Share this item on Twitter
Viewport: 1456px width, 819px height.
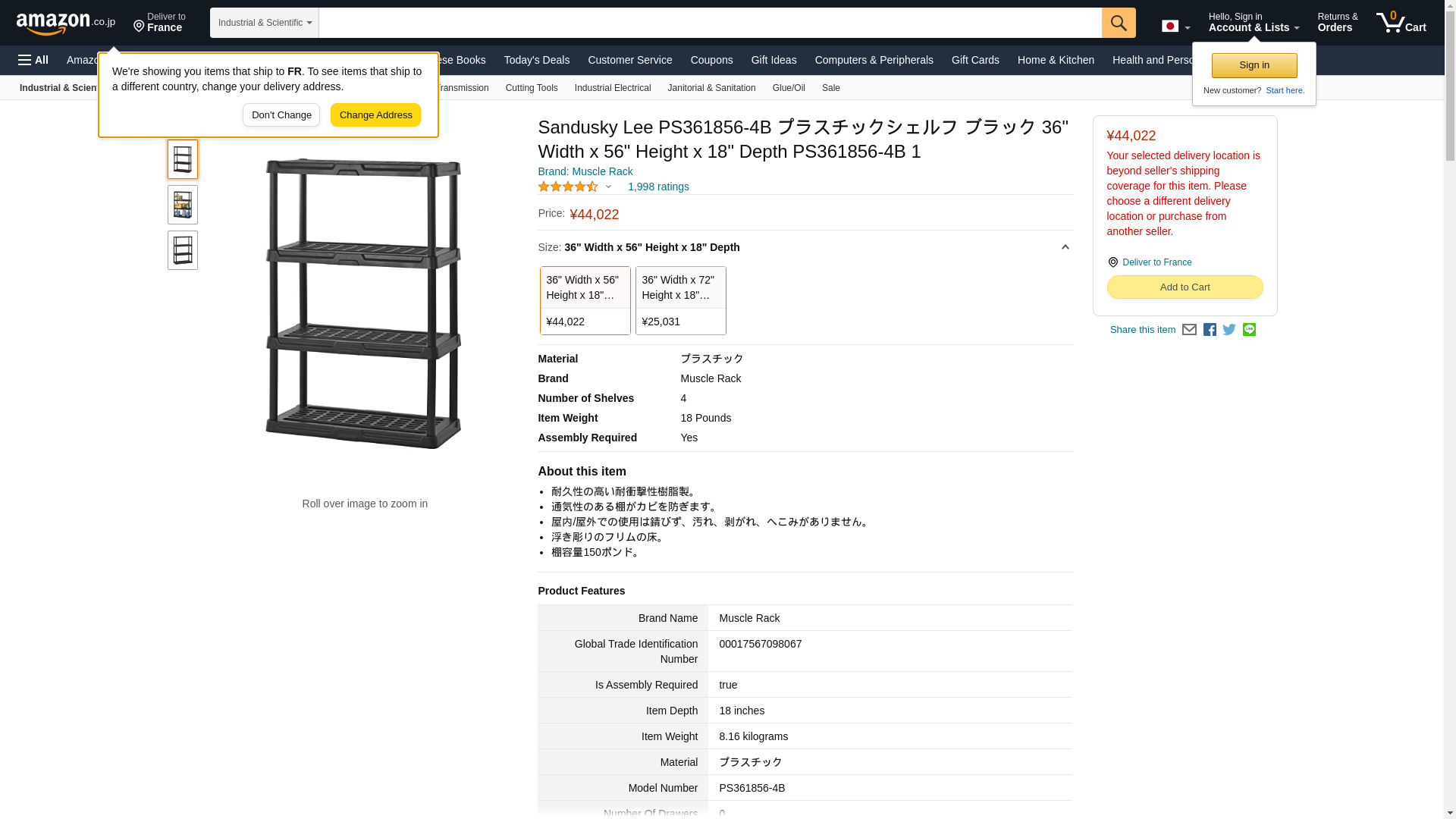pos(1229,330)
